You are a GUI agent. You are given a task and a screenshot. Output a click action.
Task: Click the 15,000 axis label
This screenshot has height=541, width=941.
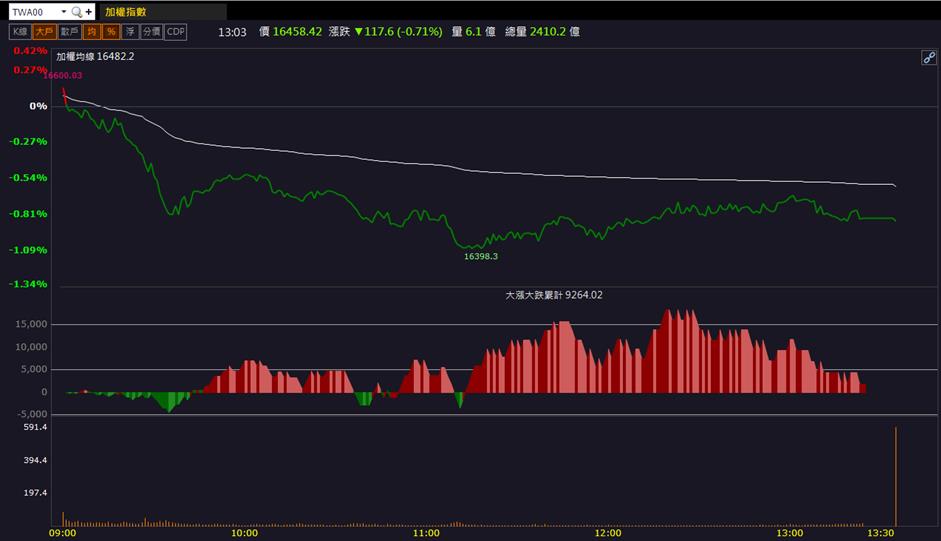[31, 324]
